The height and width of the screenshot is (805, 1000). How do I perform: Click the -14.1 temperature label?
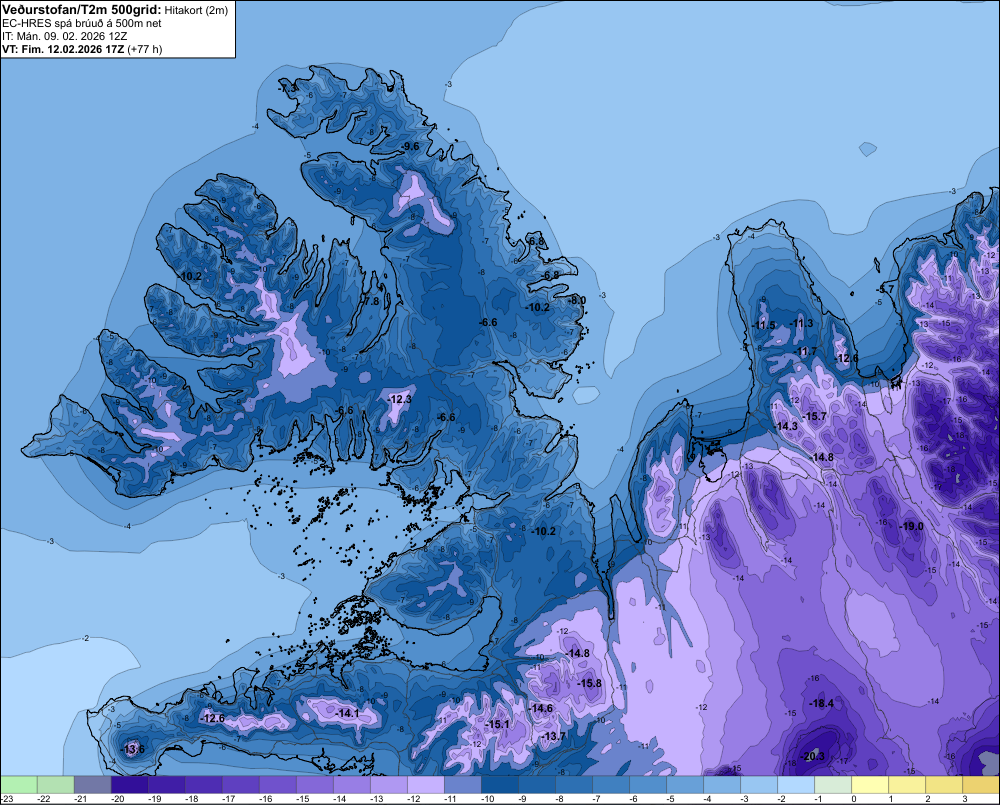point(348,713)
